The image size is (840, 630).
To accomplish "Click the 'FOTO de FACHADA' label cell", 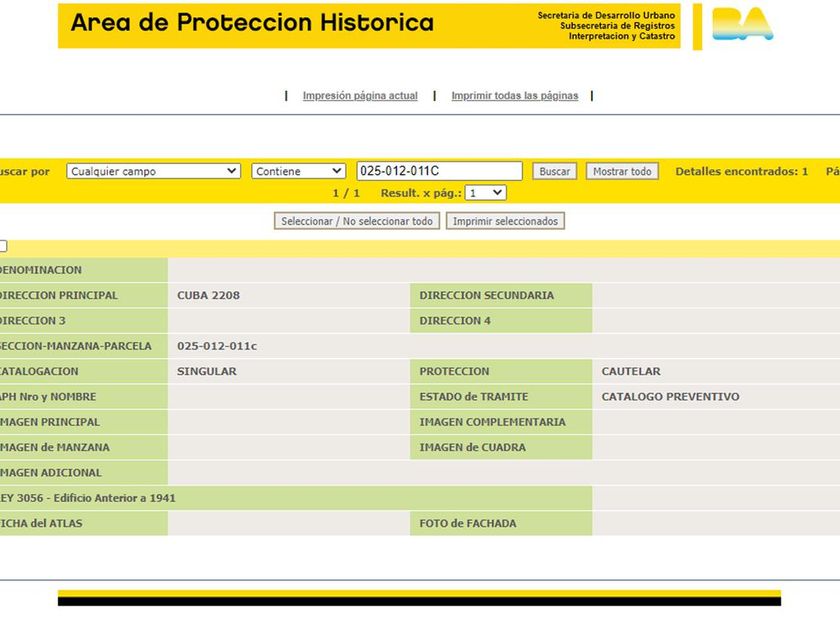I will [501, 523].
